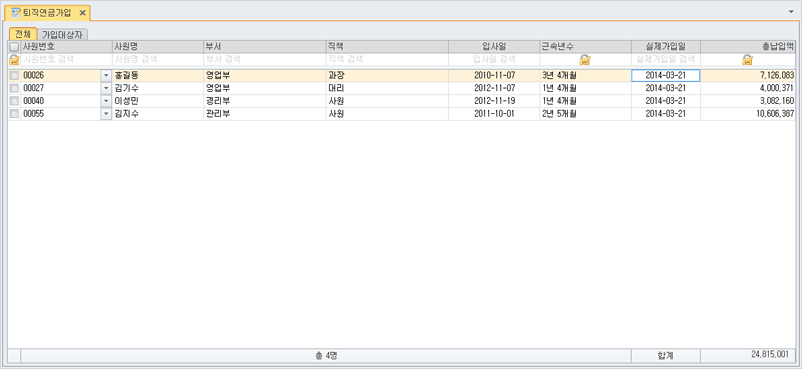The width and height of the screenshot is (802, 369).
Task: Click total payment 3,082,160
Action: pos(777,101)
